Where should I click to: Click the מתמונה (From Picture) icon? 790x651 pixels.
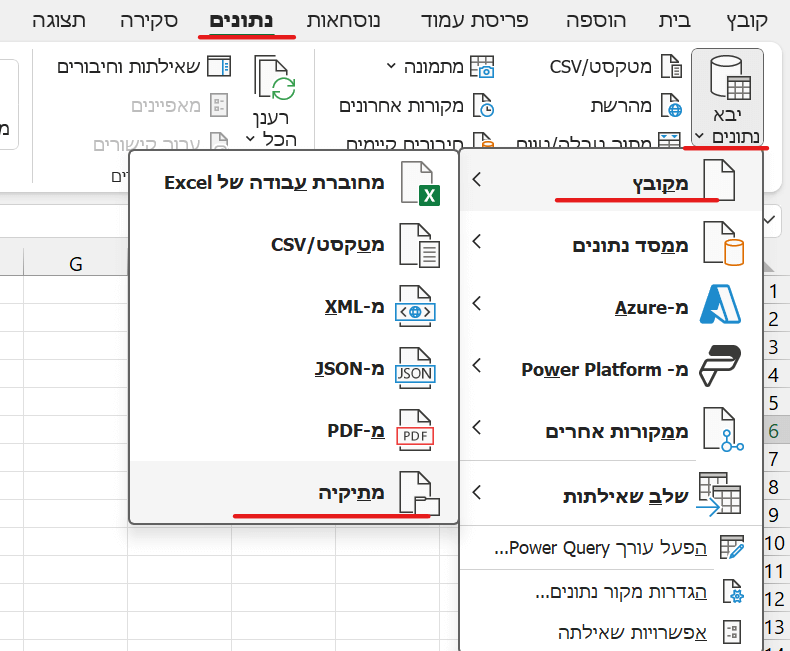pos(482,67)
